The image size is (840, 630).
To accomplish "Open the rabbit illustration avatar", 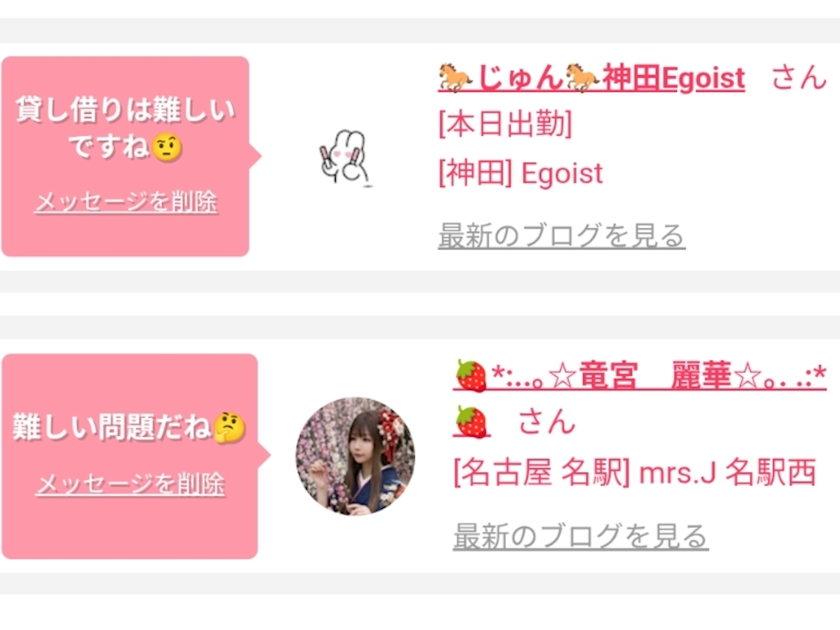I will 344,158.
